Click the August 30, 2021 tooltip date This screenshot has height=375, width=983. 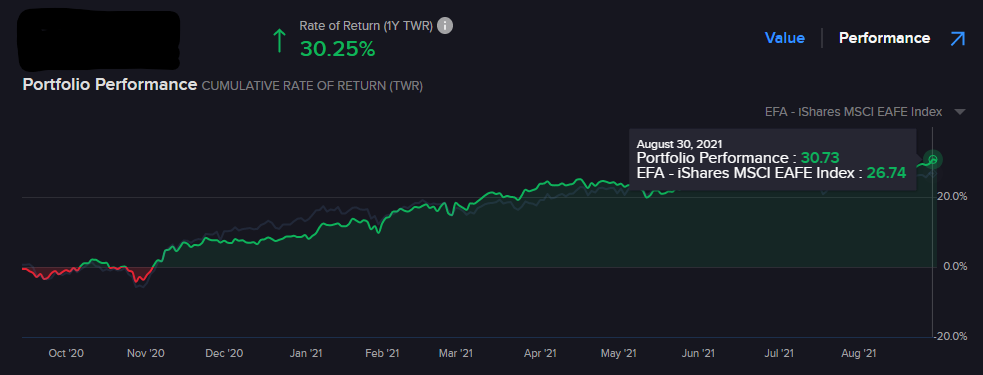(x=680, y=144)
